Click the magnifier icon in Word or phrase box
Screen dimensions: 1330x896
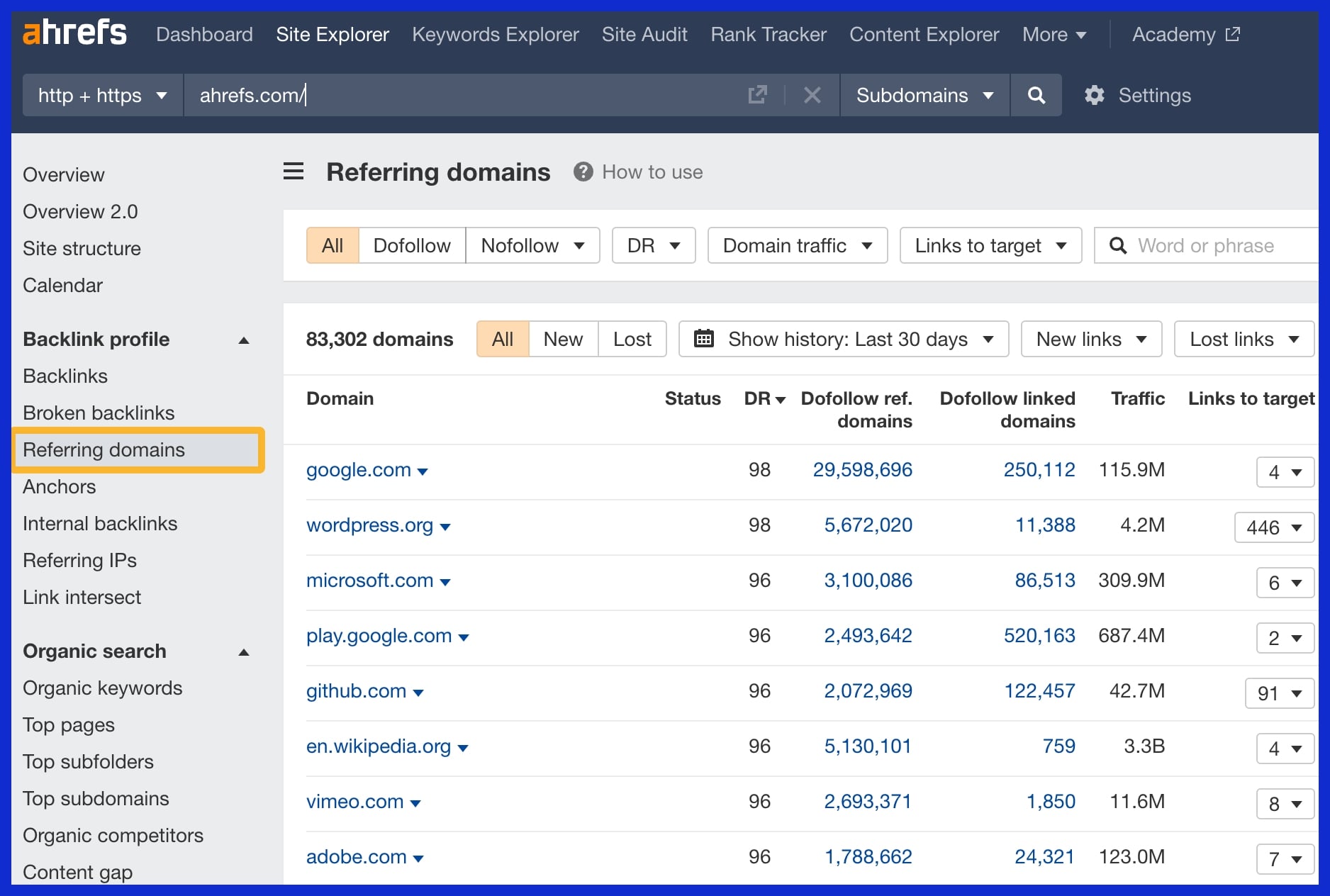point(1118,245)
